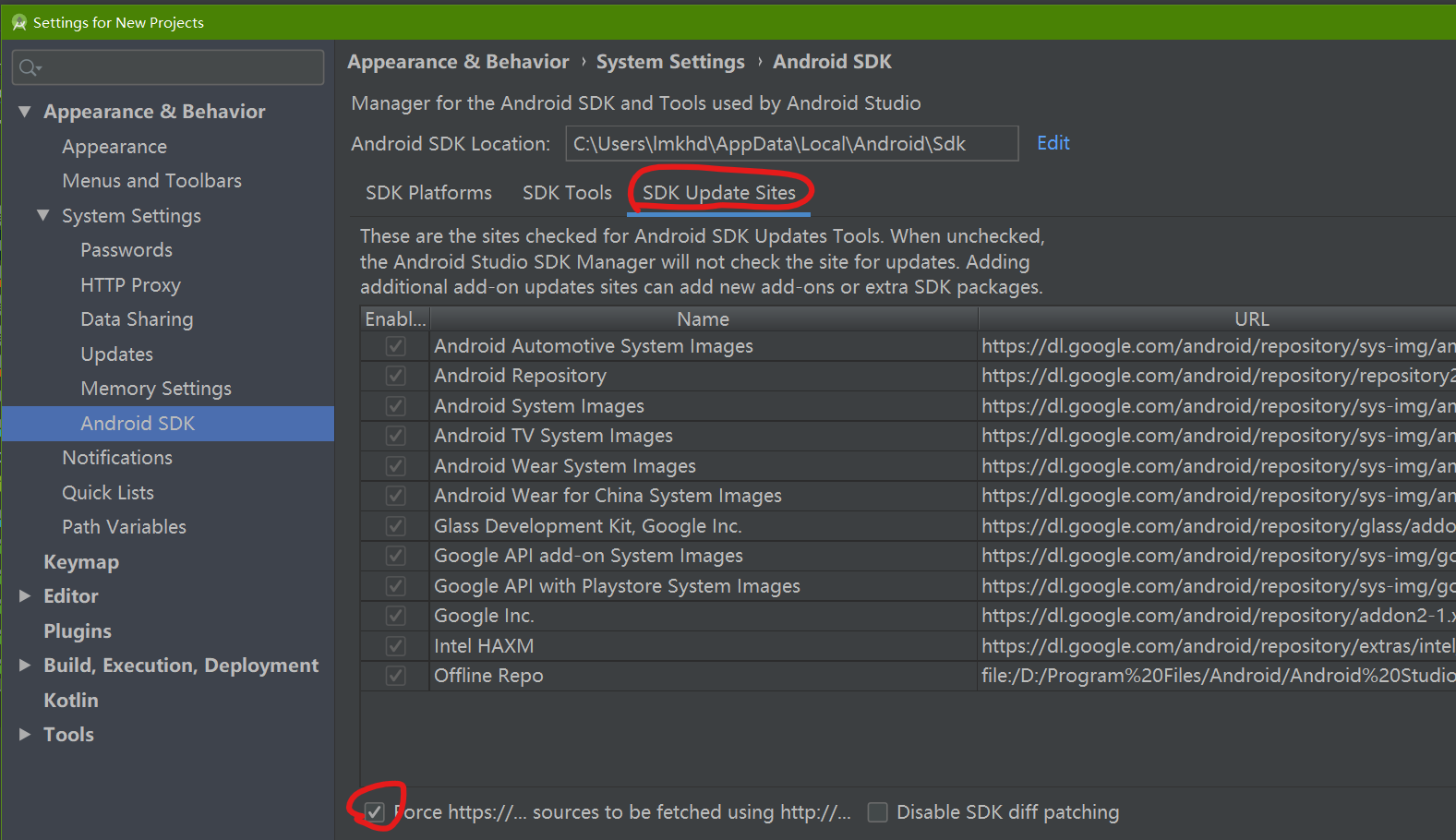This screenshot has height=840, width=1456.
Task: Collapse the System Settings tree node
Action: point(43,215)
